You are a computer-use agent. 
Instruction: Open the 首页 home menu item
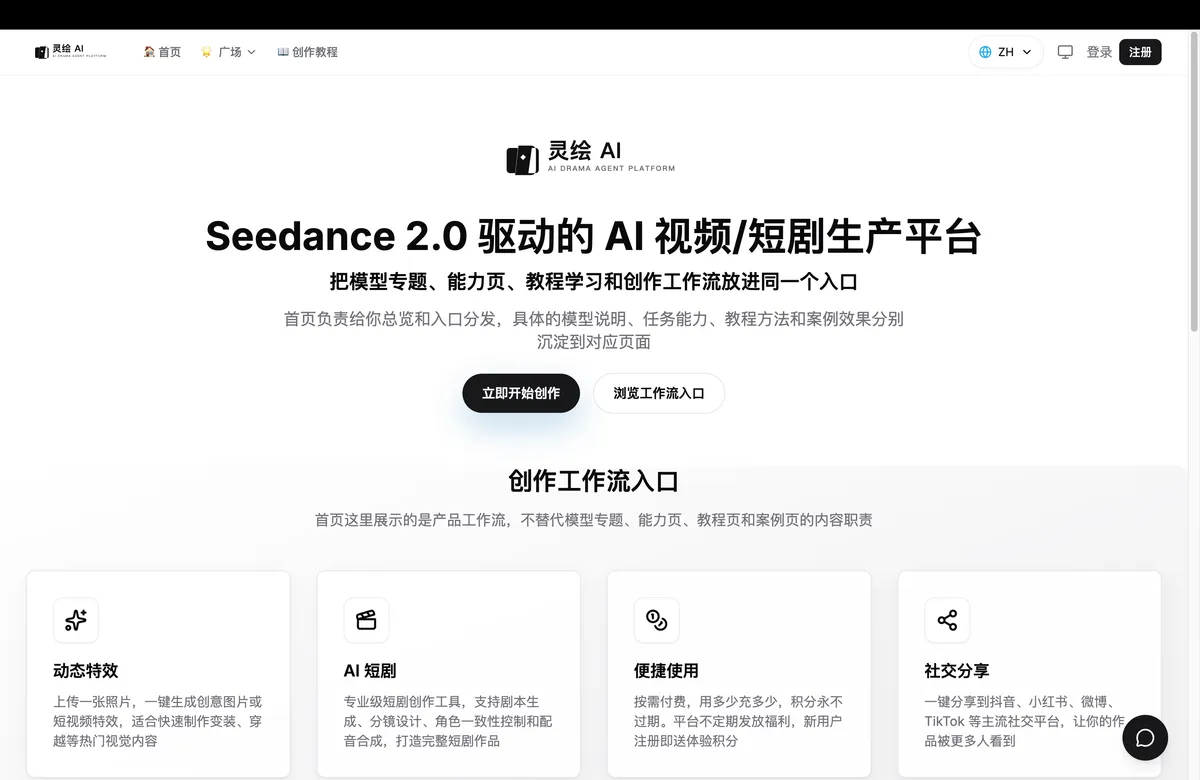pos(162,52)
